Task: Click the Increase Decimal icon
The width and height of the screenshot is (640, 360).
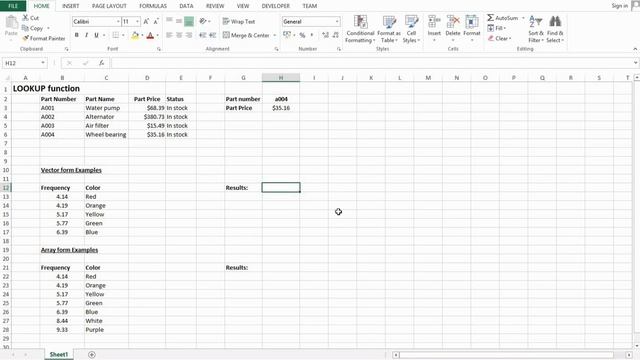Action: 325,36
